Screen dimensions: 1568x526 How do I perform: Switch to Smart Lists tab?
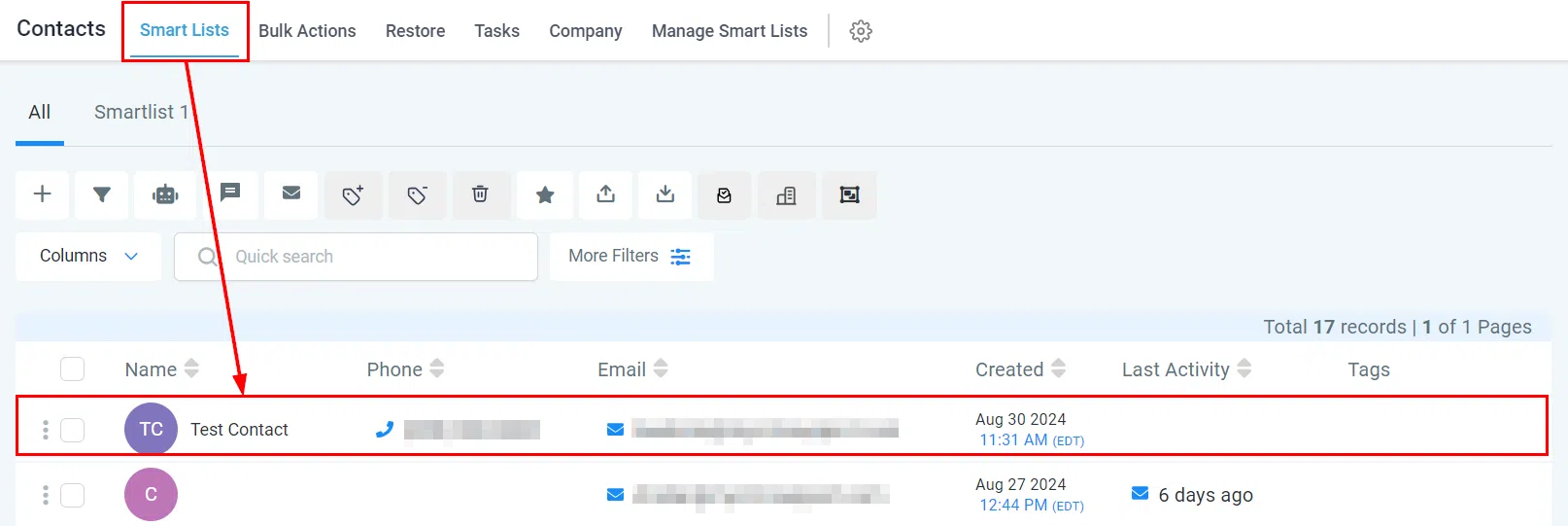tap(185, 30)
